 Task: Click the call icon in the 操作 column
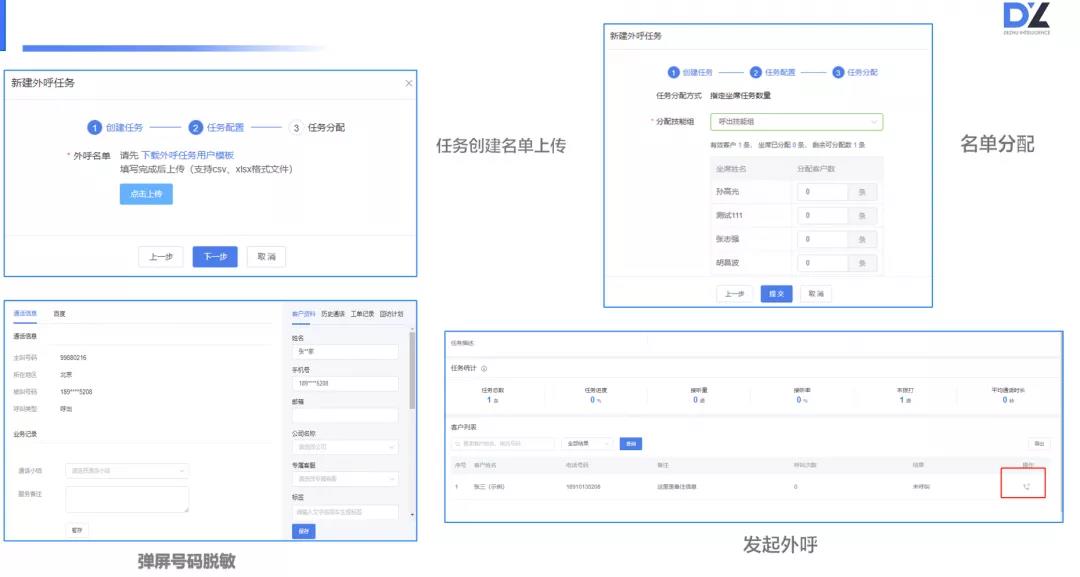tap(1027, 485)
